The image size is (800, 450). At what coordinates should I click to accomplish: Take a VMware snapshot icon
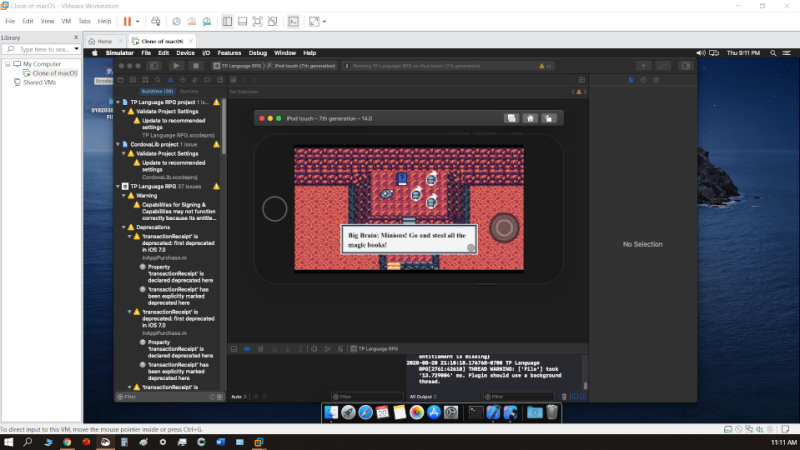177,21
